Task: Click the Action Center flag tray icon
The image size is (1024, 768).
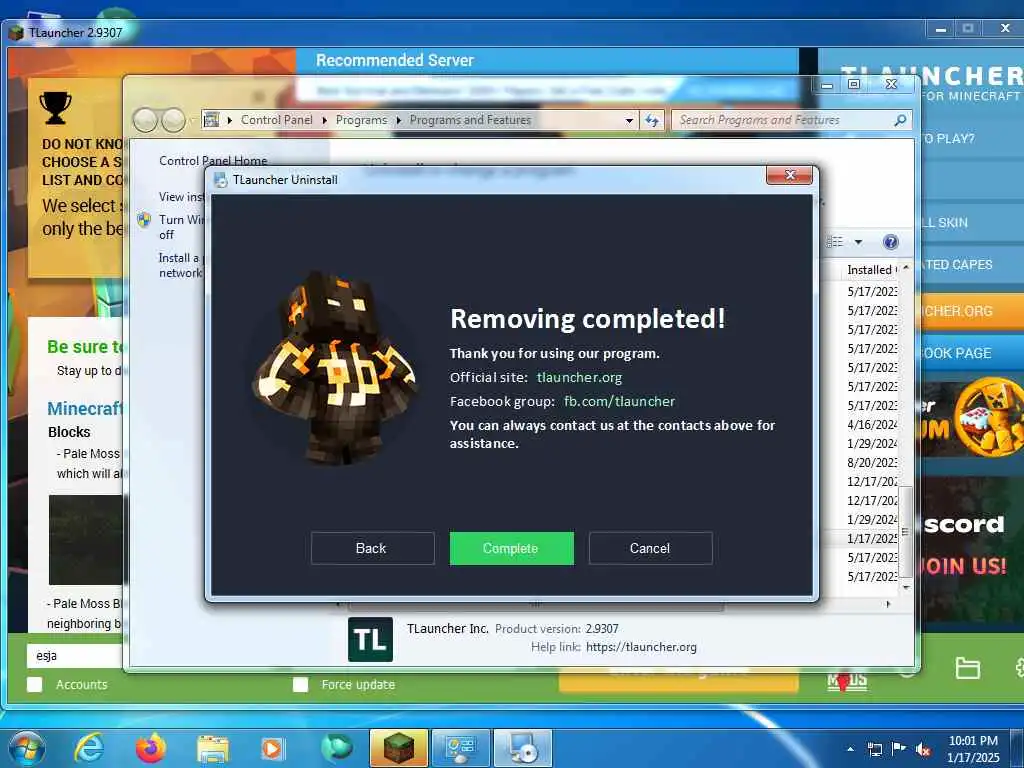Action: (x=899, y=749)
